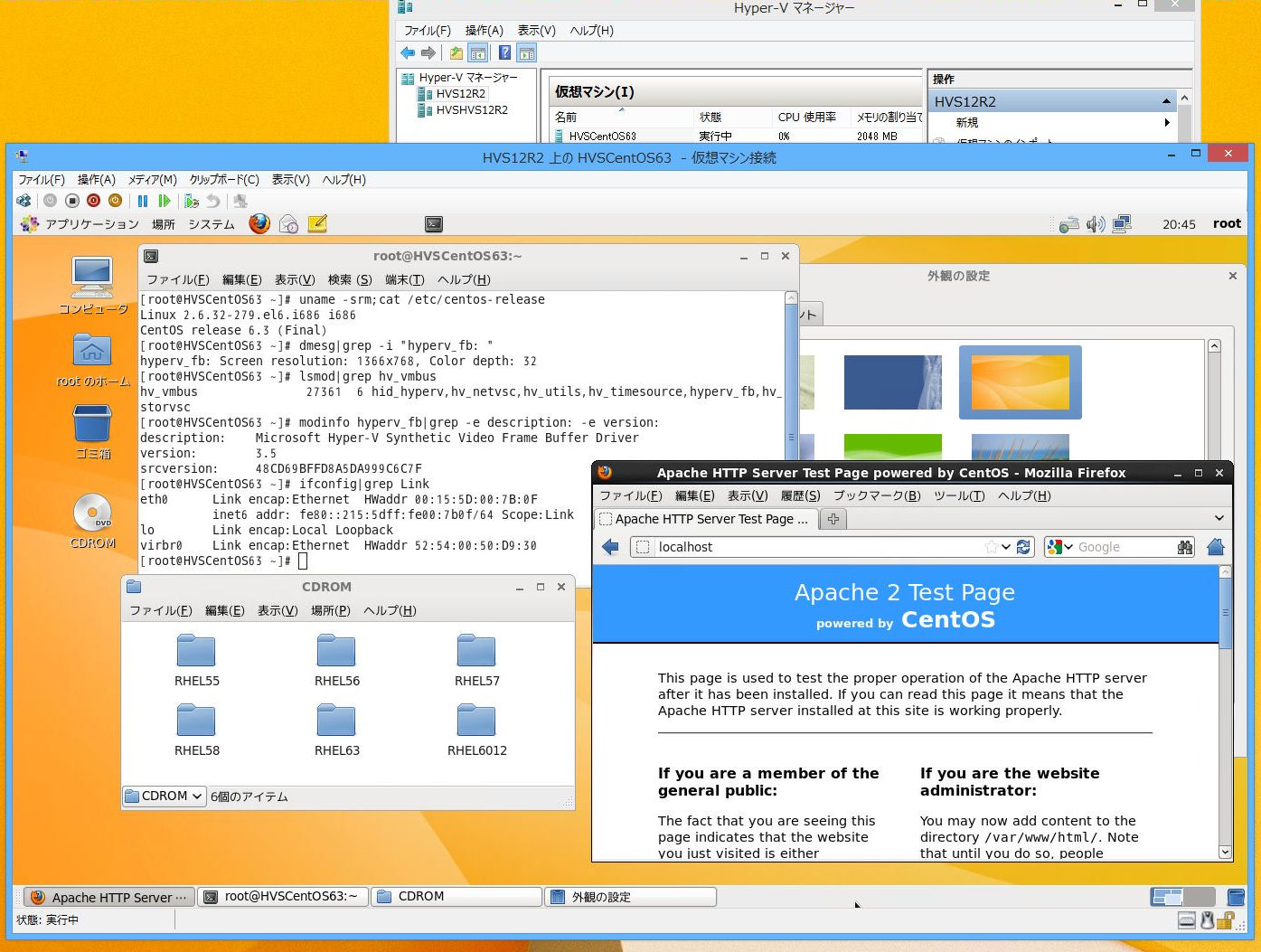The width and height of the screenshot is (1261, 952).
Task: Click Hyper-V Manager help toolbar icon
Action: click(x=504, y=53)
